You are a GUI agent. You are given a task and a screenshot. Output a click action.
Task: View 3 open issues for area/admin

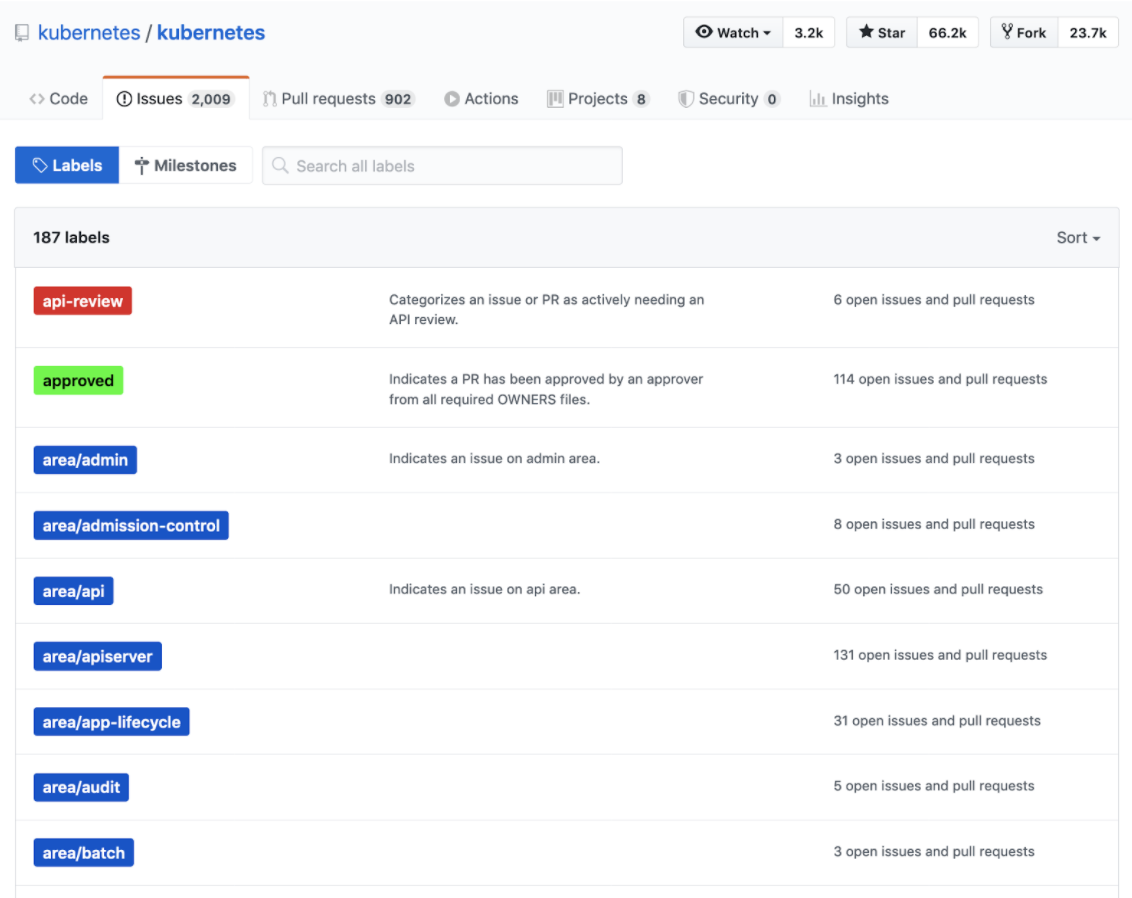[x=933, y=458]
